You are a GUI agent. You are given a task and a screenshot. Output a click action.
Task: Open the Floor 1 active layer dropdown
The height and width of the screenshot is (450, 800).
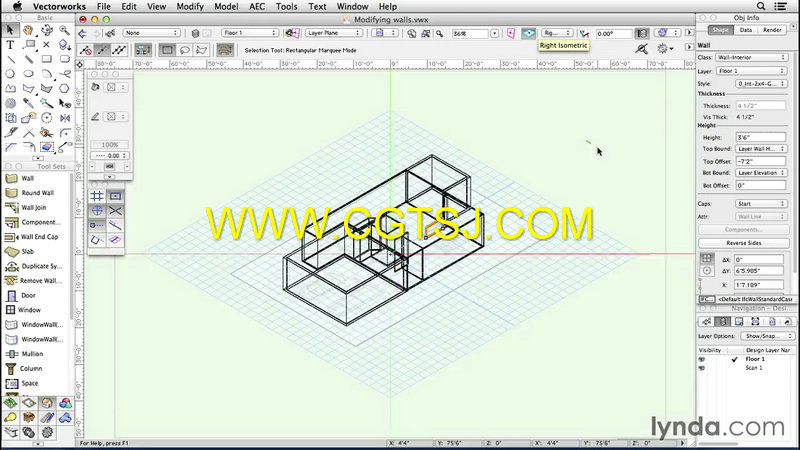[249, 33]
